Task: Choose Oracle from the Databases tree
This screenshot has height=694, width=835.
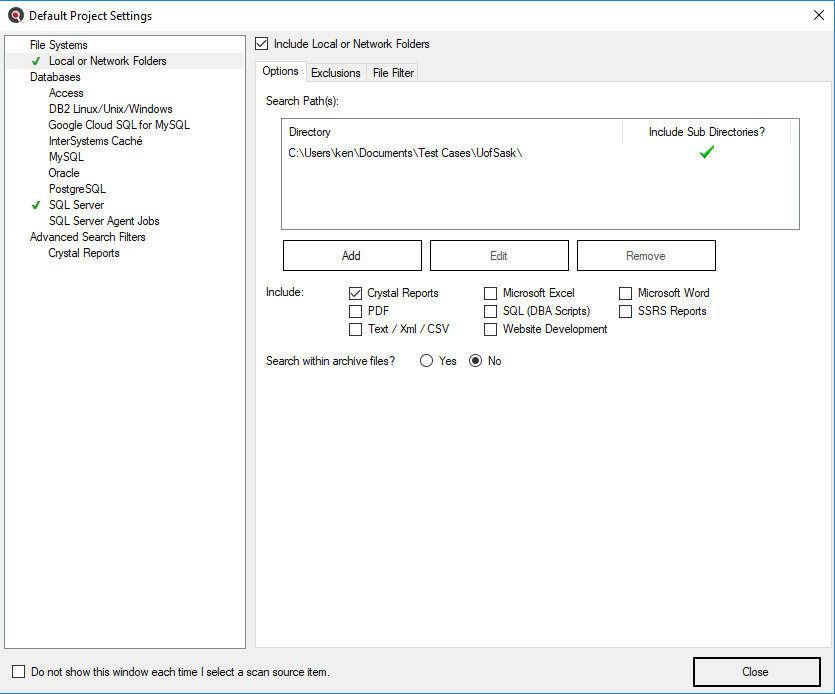Action: [x=64, y=173]
